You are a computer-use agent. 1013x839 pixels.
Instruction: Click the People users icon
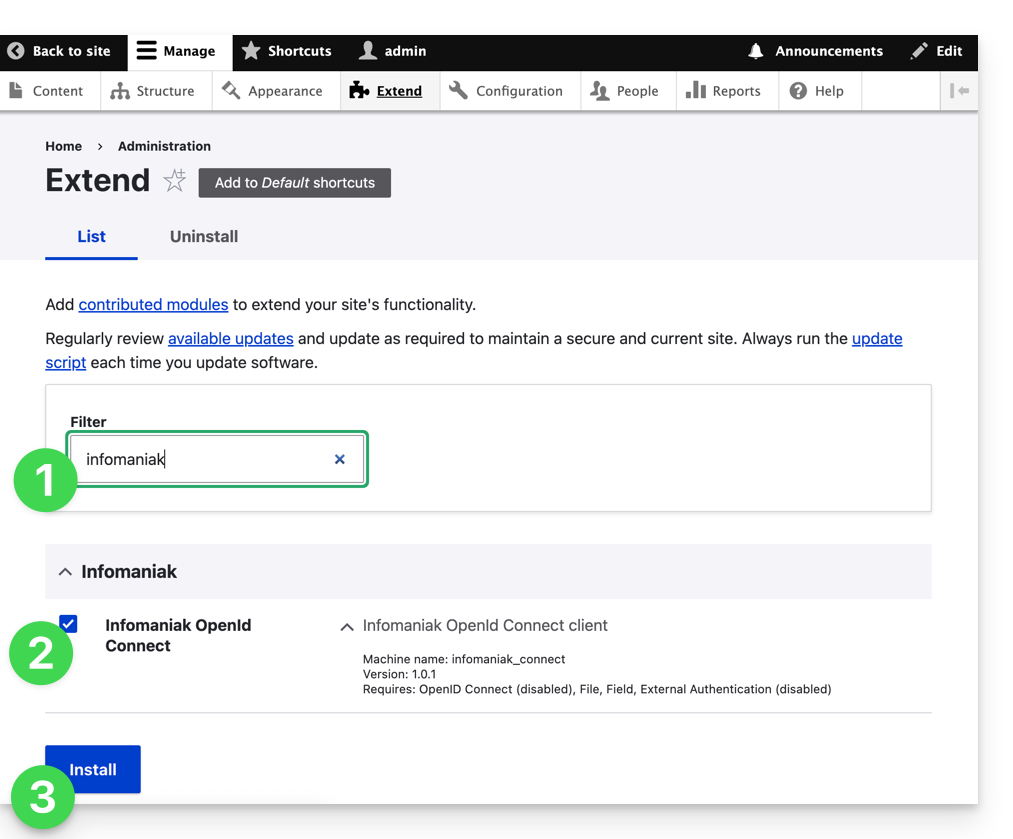600,91
